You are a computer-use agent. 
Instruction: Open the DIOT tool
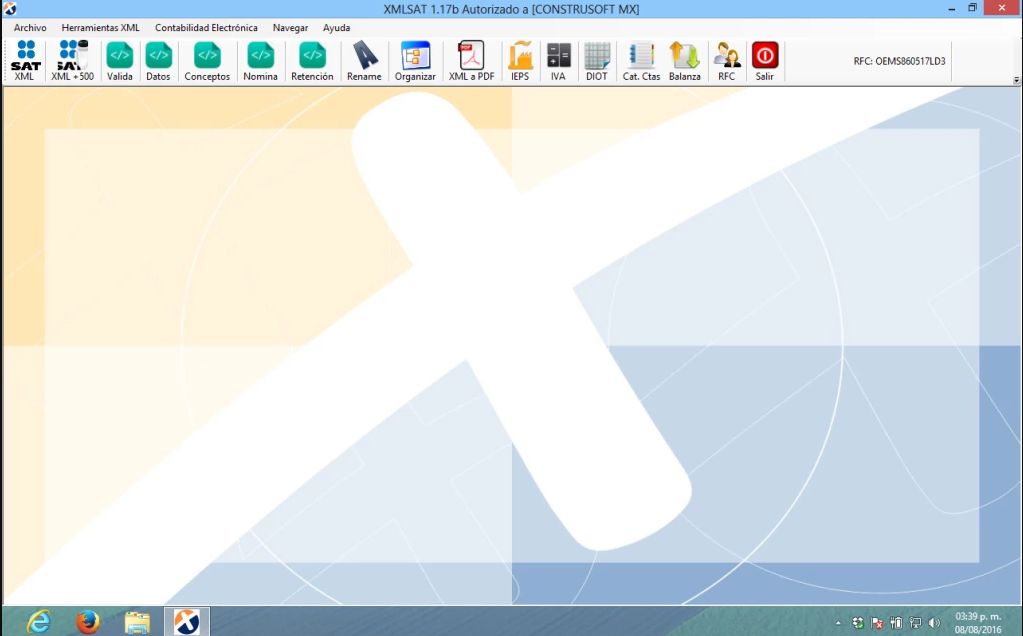coord(596,61)
